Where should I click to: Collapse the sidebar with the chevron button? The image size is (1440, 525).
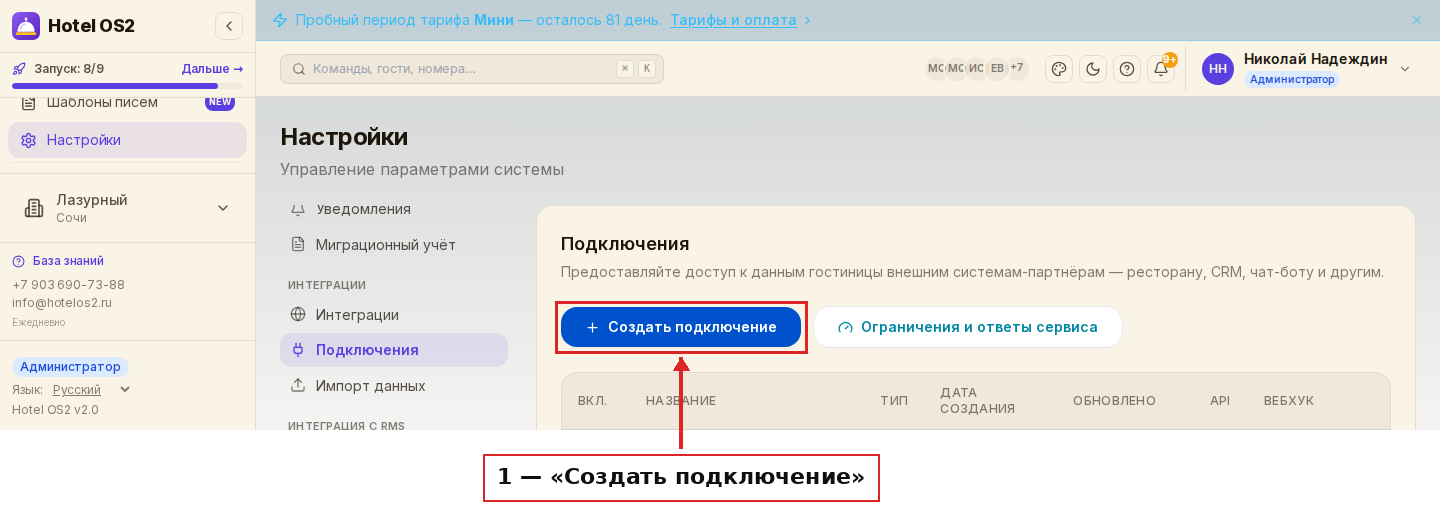(x=229, y=26)
